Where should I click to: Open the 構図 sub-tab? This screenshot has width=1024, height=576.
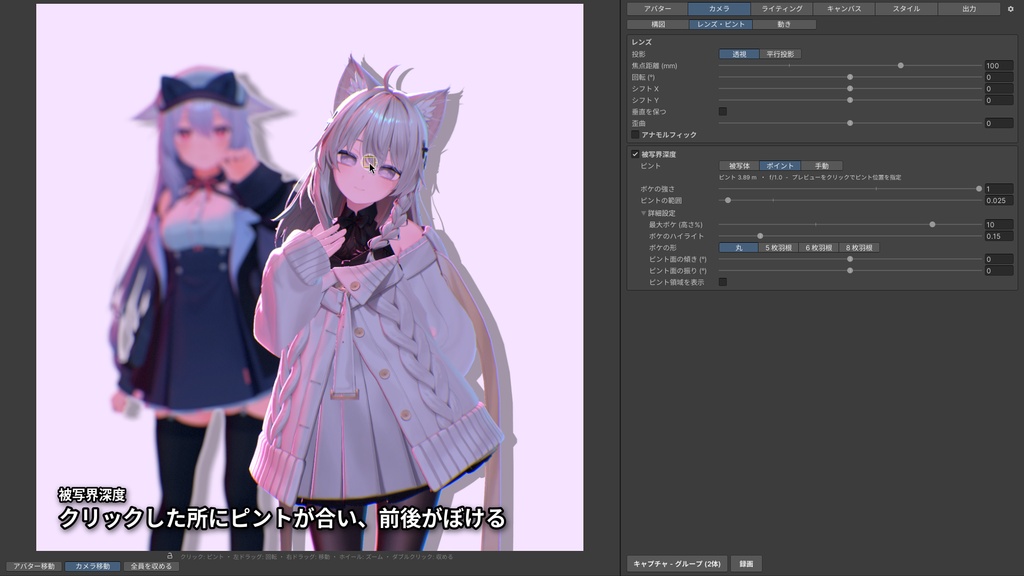(658, 24)
